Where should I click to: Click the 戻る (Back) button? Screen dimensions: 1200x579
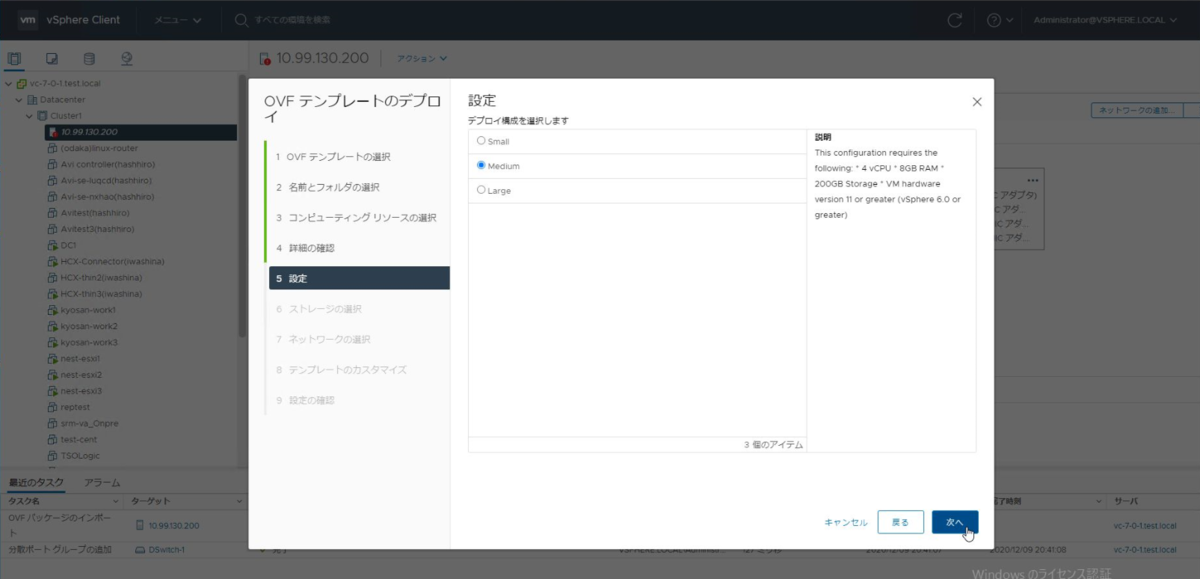coord(900,522)
